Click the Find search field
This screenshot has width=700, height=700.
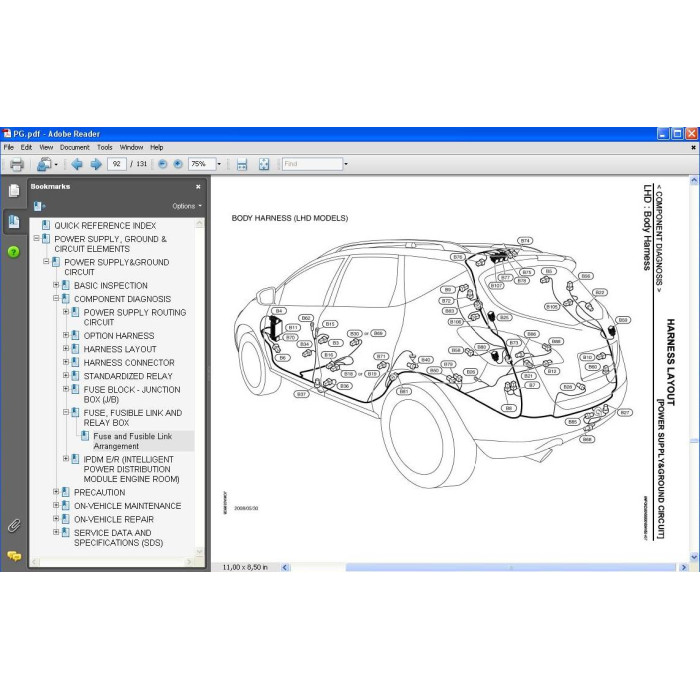(312, 164)
